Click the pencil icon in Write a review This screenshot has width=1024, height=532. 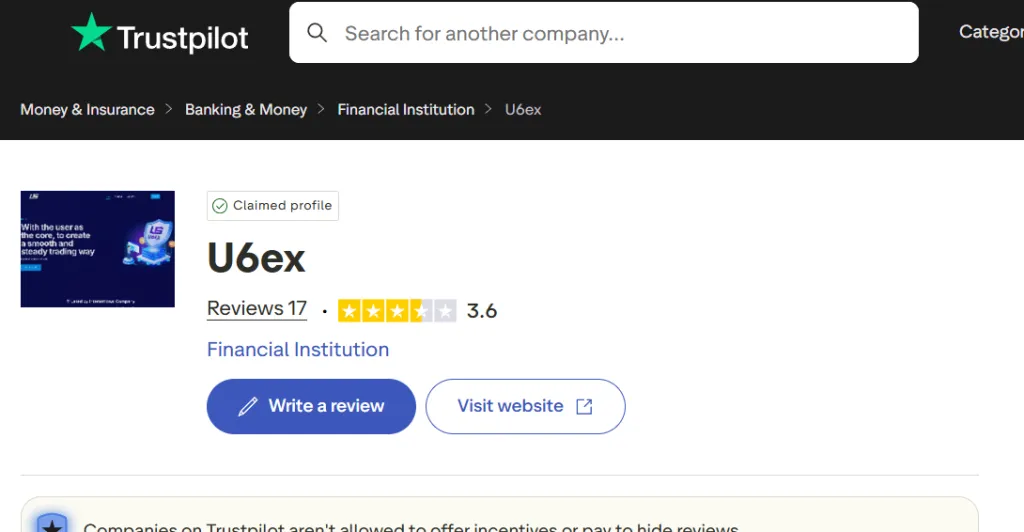pyautogui.click(x=248, y=406)
